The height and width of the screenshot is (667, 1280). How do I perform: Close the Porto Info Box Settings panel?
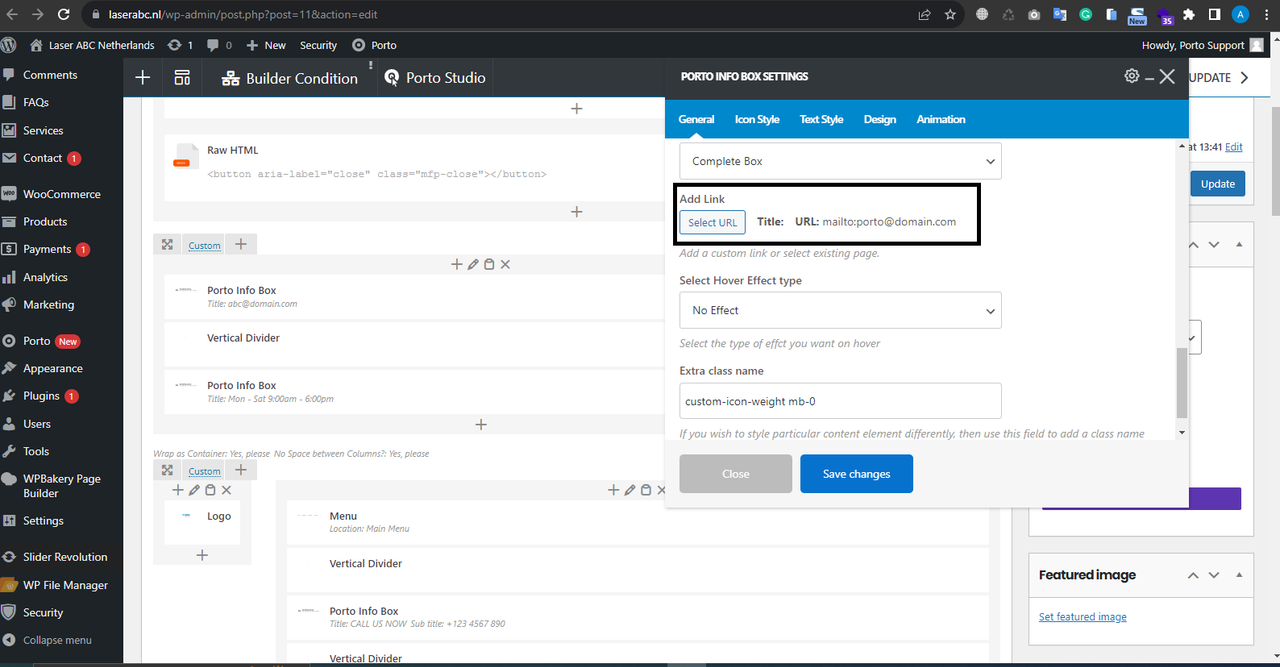tap(1167, 76)
